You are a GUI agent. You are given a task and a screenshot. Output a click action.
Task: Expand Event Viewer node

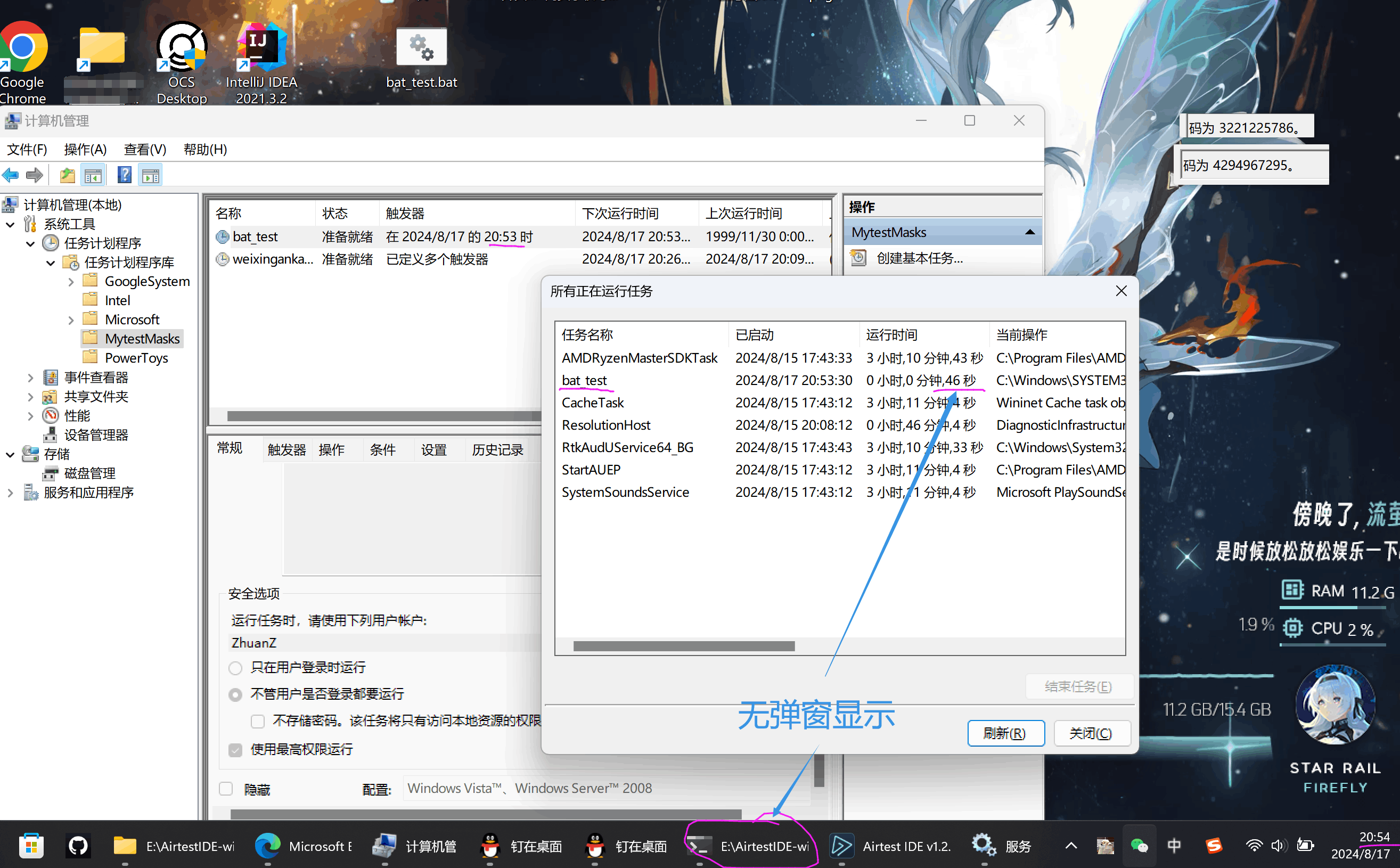coord(30,378)
